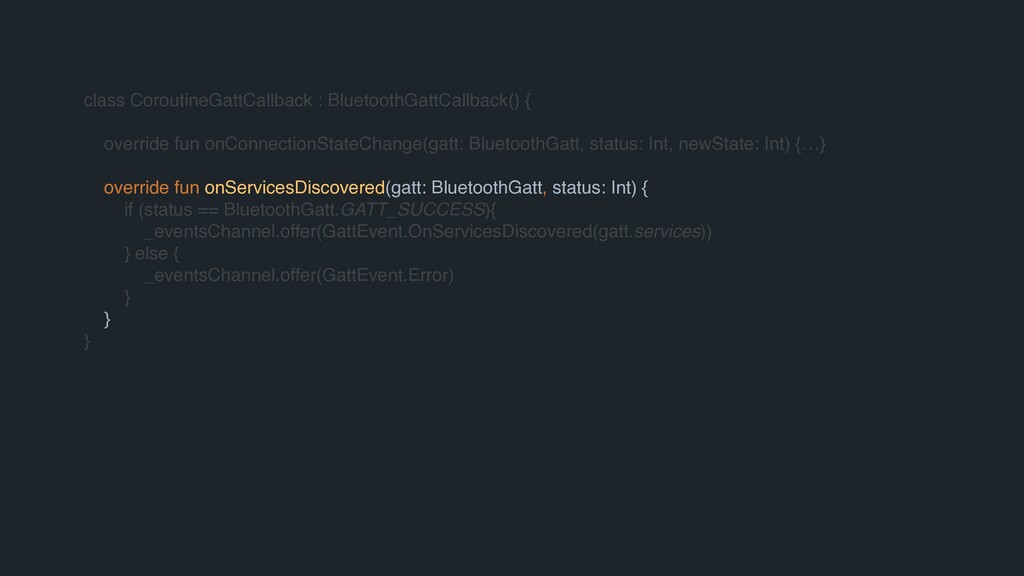Image resolution: width=1024 pixels, height=576 pixels.
Task: Click the CoroutineGattCallback class name
Action: [221, 101]
